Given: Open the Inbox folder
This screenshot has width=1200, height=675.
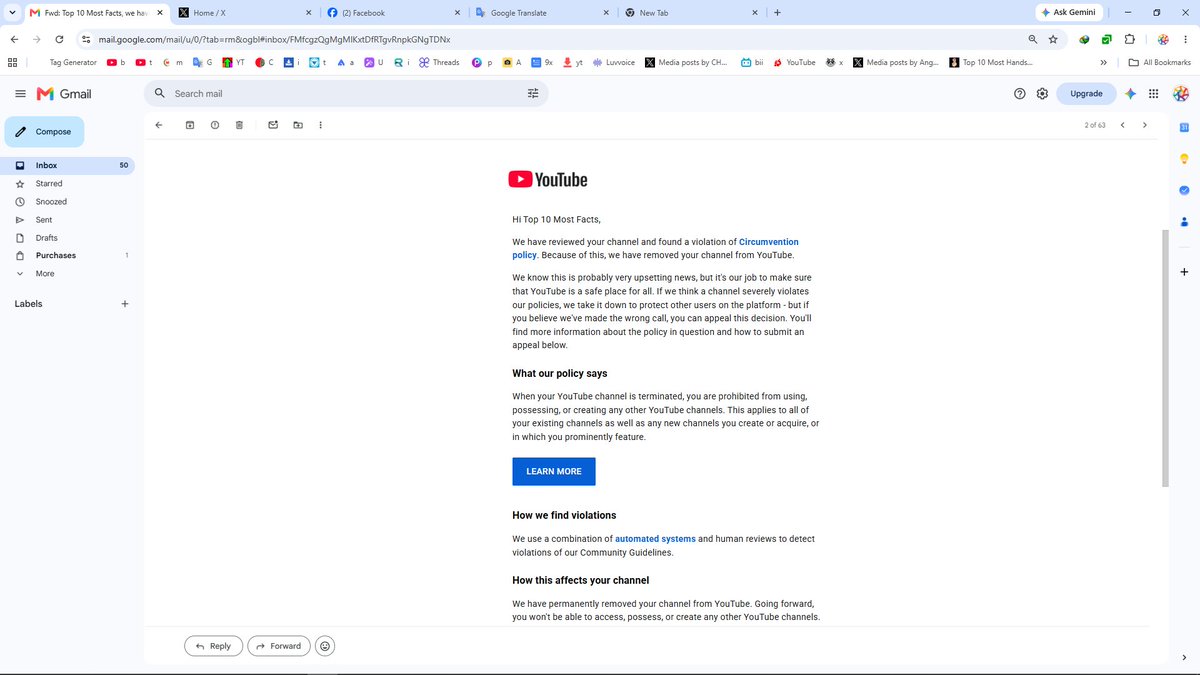Looking at the screenshot, I should point(67,165).
